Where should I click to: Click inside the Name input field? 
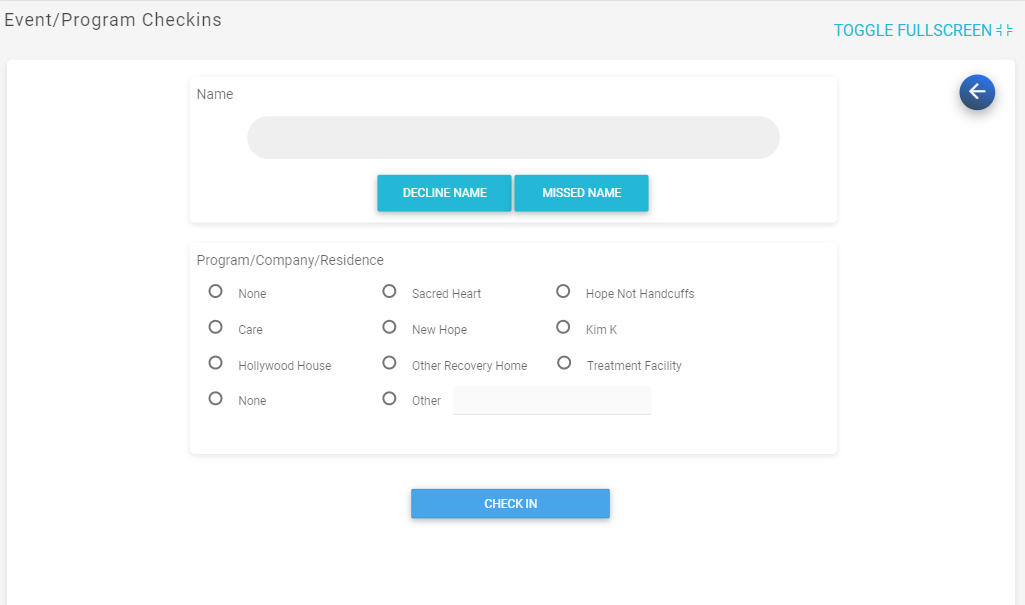pyautogui.click(x=513, y=137)
